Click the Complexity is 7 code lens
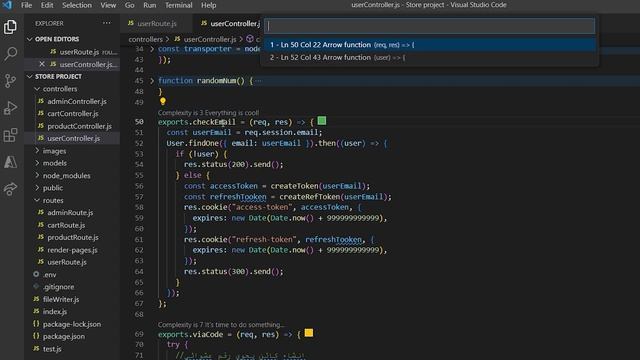Viewport: 640px width, 360px height. (221, 324)
